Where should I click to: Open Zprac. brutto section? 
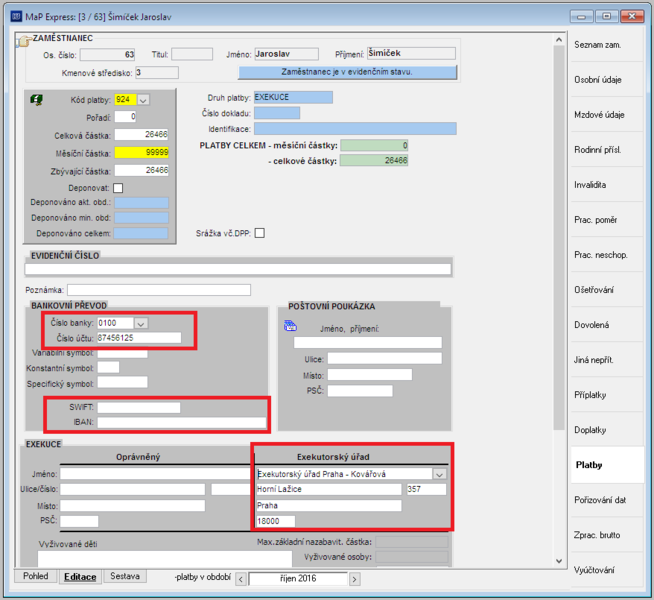point(606,535)
